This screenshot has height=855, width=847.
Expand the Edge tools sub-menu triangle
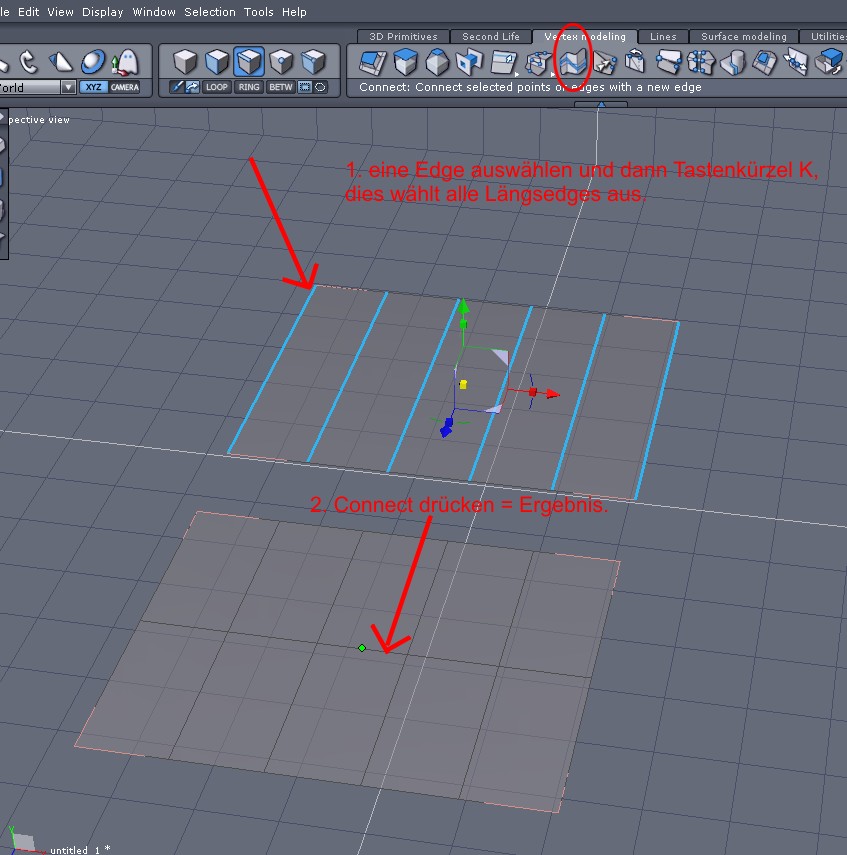pos(552,74)
